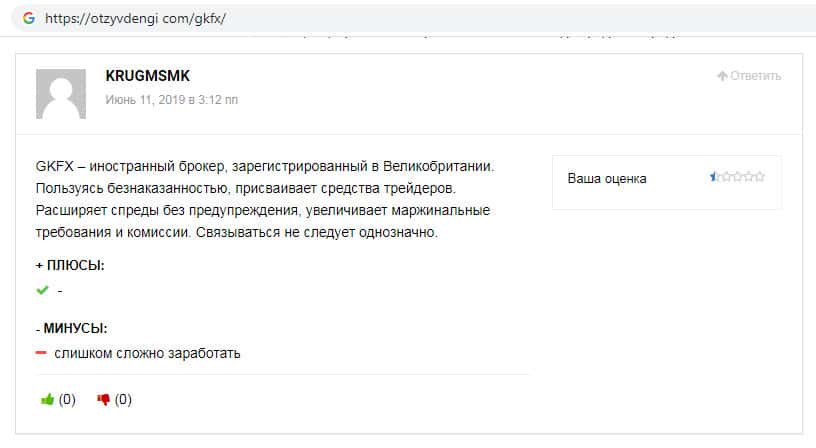Viewport: 816px width, 448px height.
Task: Click the half-filled first rating star
Action: coord(715,177)
